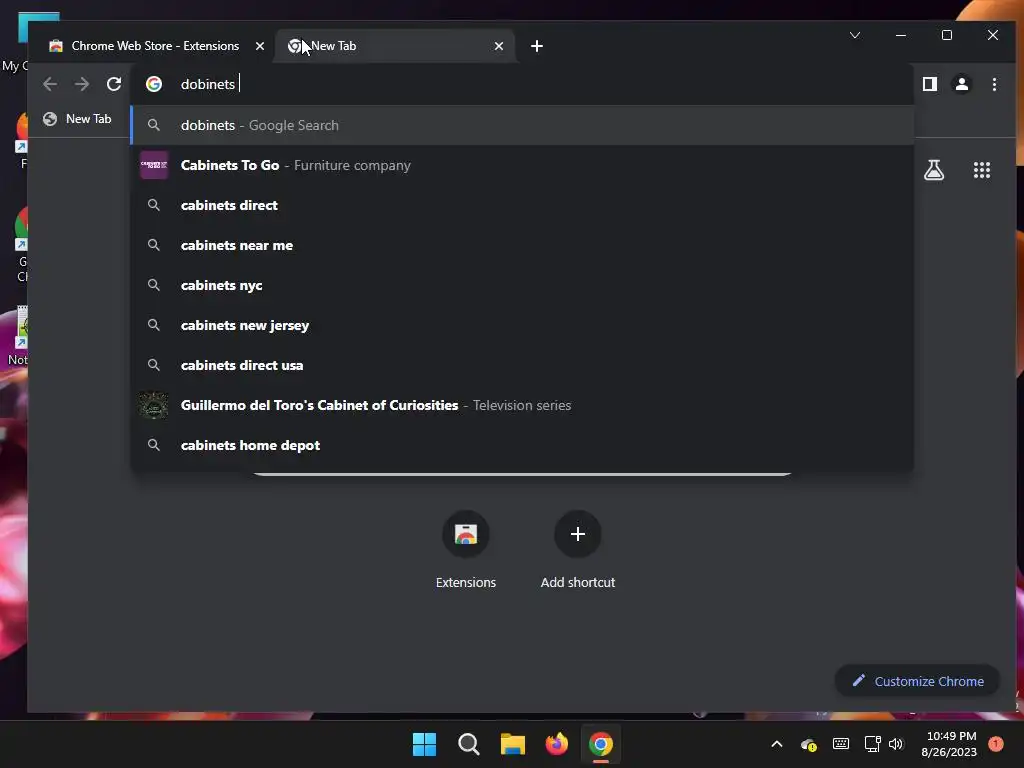Launch Firefox from the taskbar

click(556, 744)
